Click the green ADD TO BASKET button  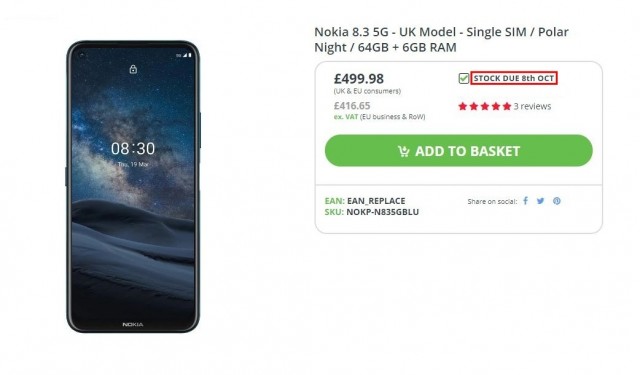[x=458, y=151]
